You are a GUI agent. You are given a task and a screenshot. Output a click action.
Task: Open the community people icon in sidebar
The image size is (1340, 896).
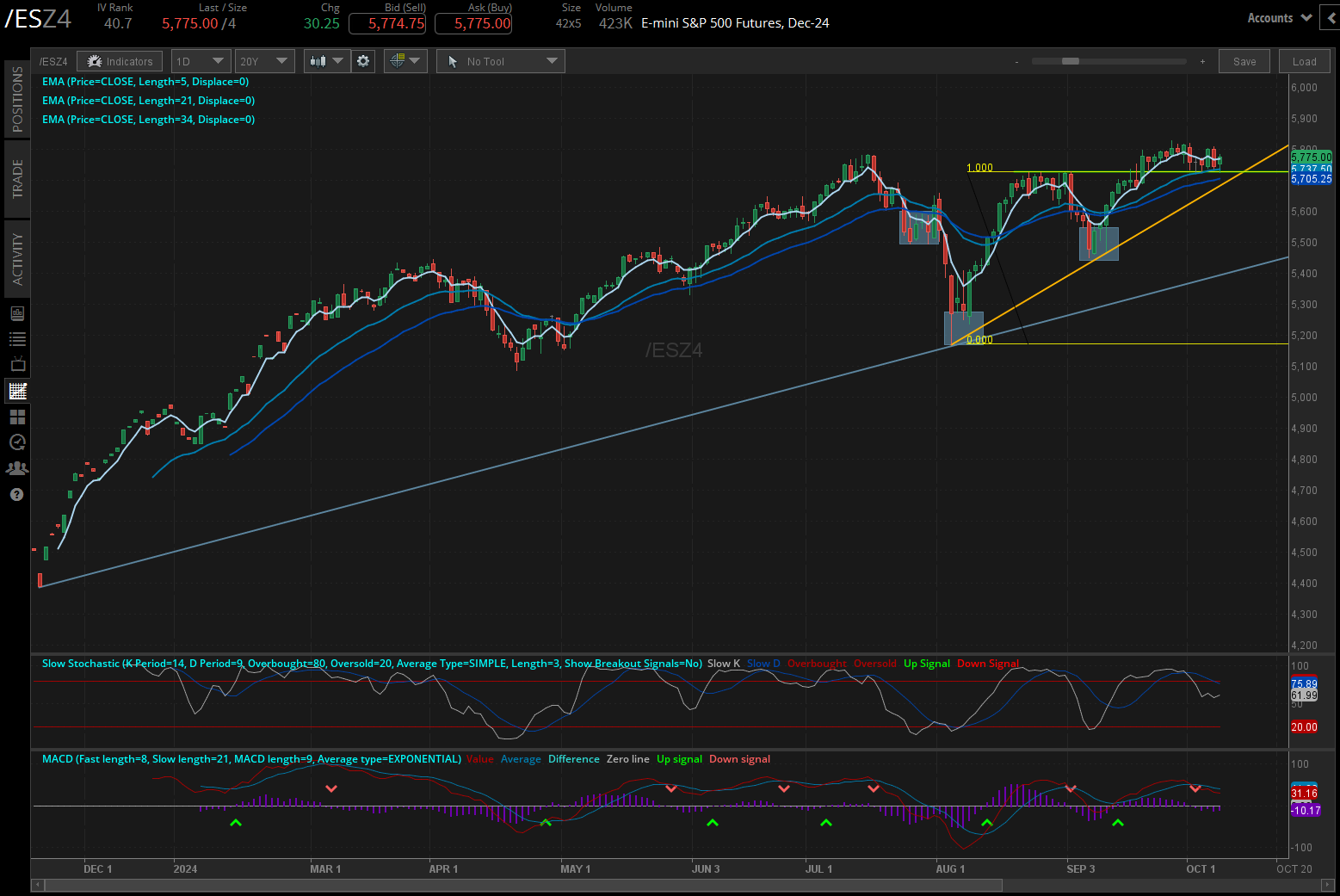(17, 467)
